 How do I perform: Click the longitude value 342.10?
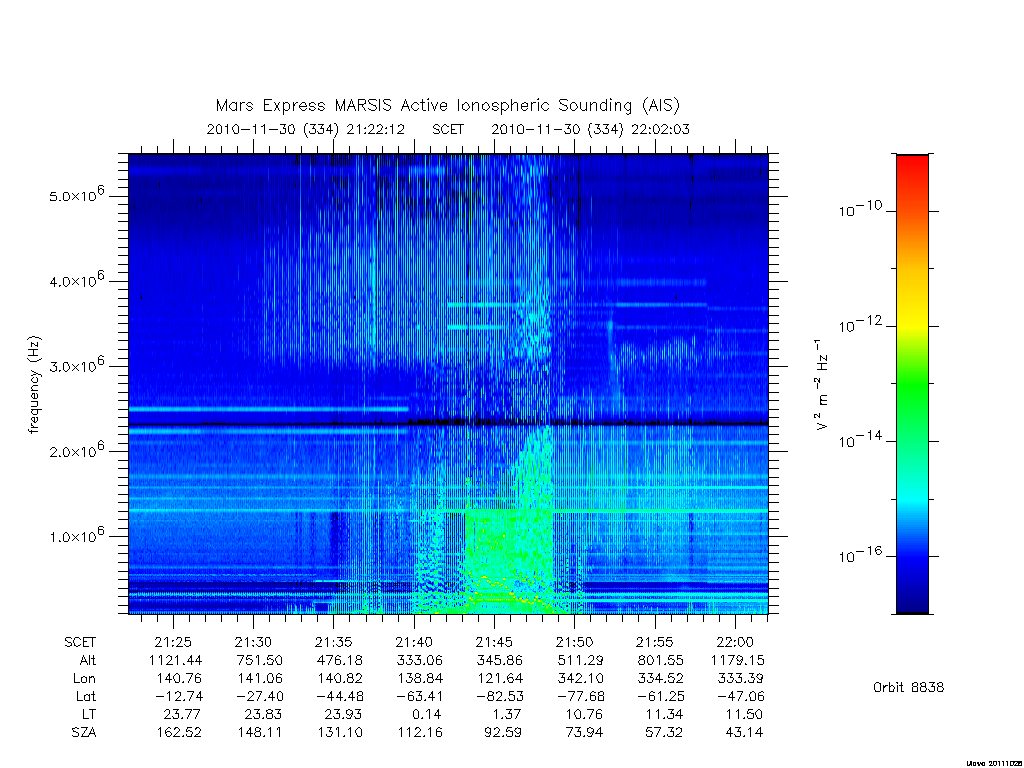click(x=581, y=679)
